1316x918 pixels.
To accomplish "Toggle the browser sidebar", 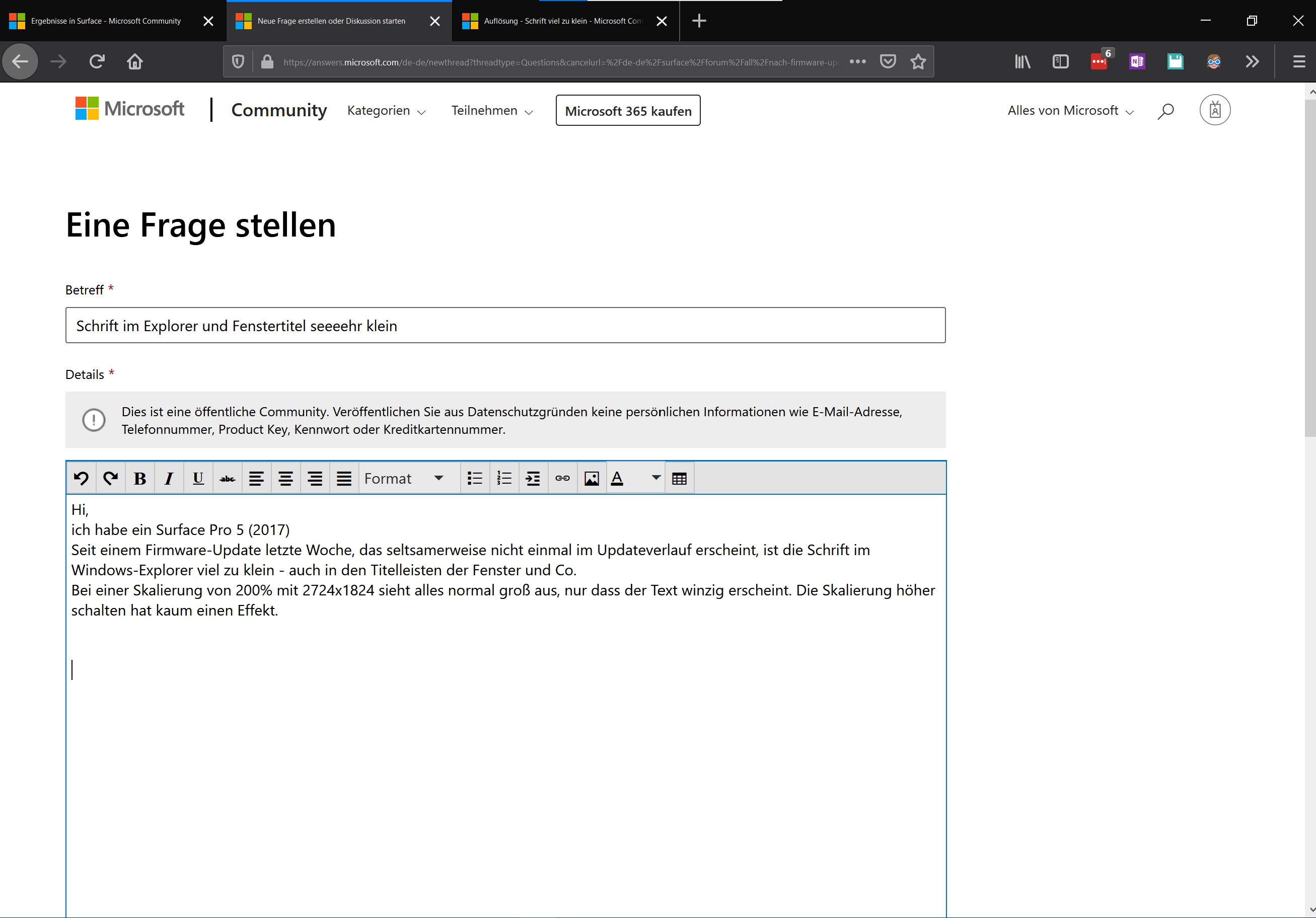I will pyautogui.click(x=1060, y=61).
